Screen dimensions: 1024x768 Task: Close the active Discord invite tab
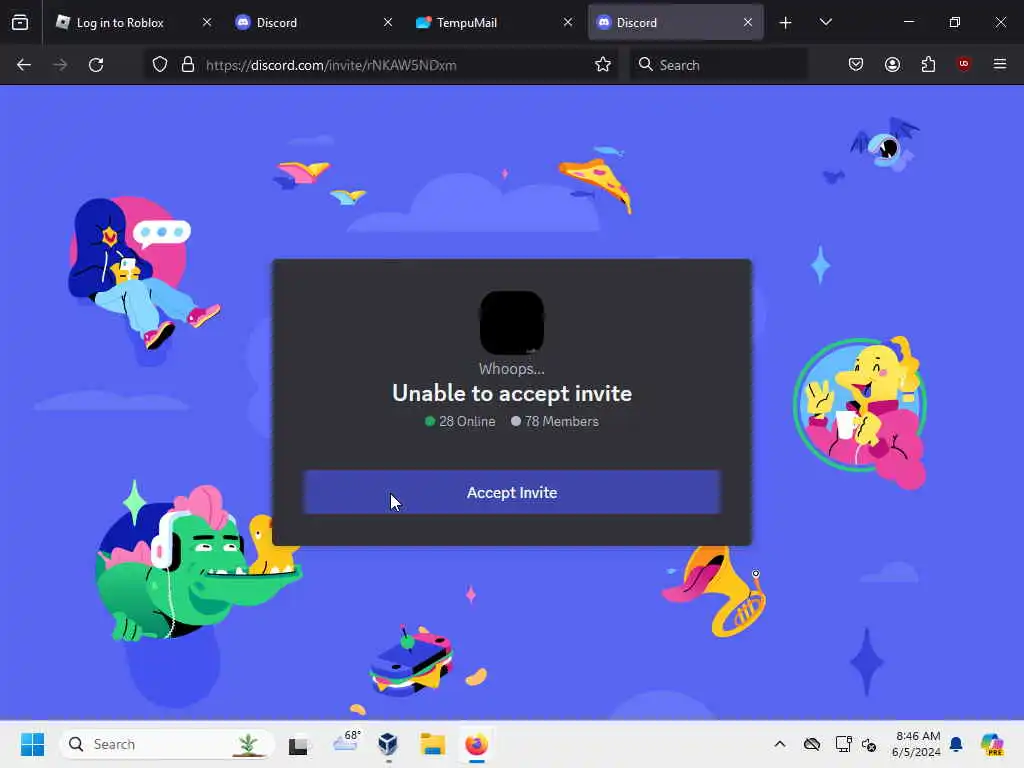748,22
